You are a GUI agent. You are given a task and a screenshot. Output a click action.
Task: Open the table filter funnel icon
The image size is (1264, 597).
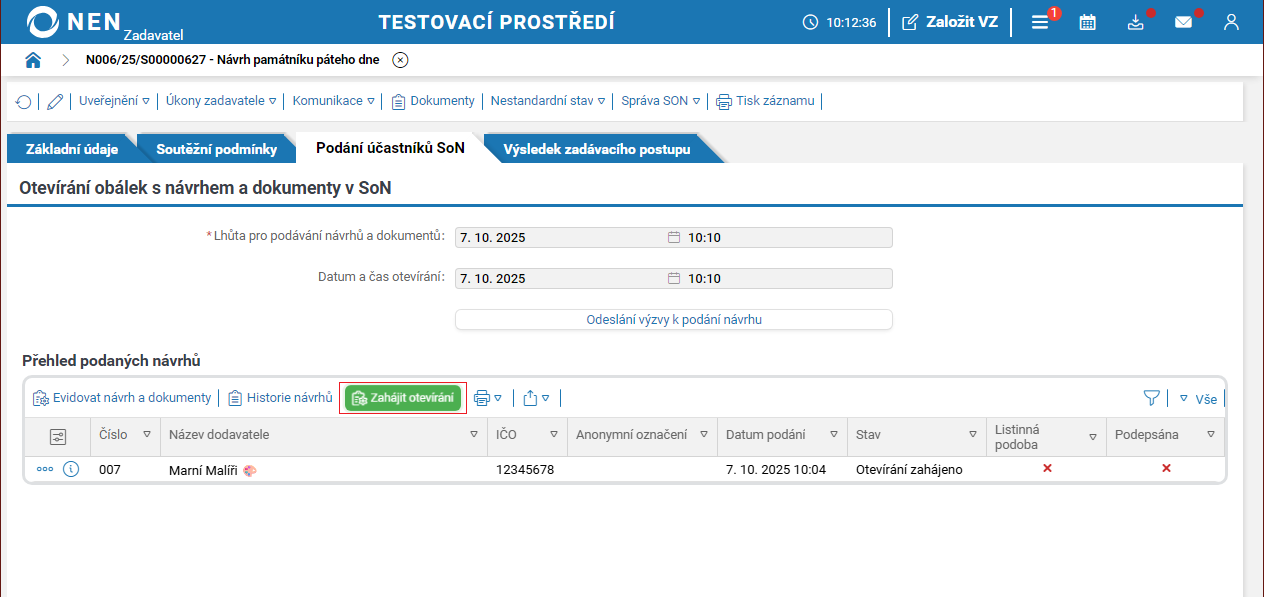click(x=1151, y=398)
